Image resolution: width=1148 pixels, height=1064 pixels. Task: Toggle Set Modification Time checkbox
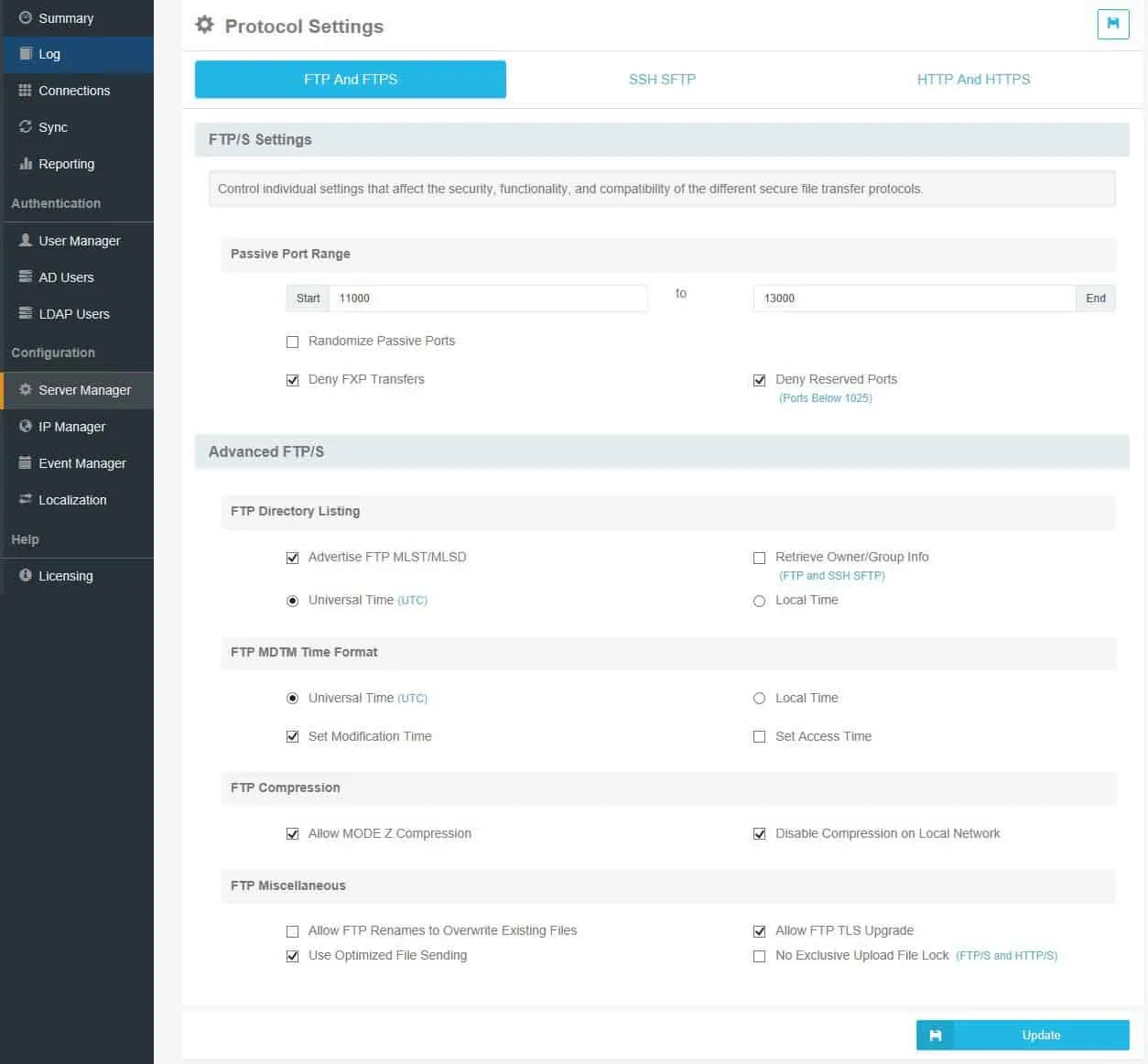tap(293, 737)
